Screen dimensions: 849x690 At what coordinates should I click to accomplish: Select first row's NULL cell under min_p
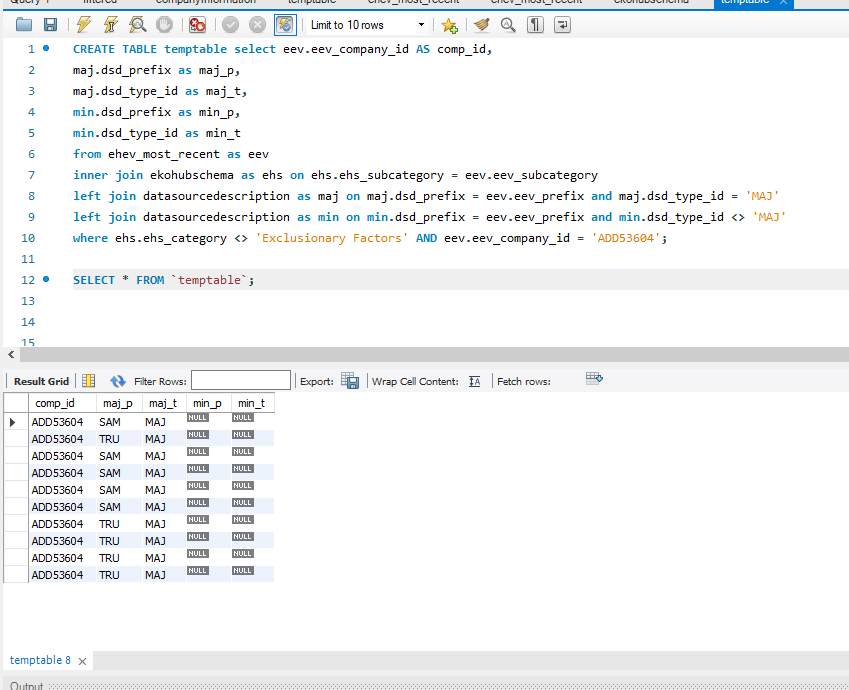pos(208,422)
